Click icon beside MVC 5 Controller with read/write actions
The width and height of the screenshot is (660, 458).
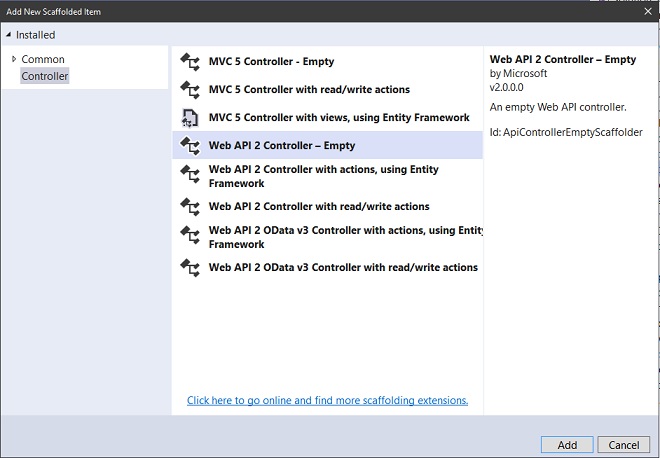190,90
